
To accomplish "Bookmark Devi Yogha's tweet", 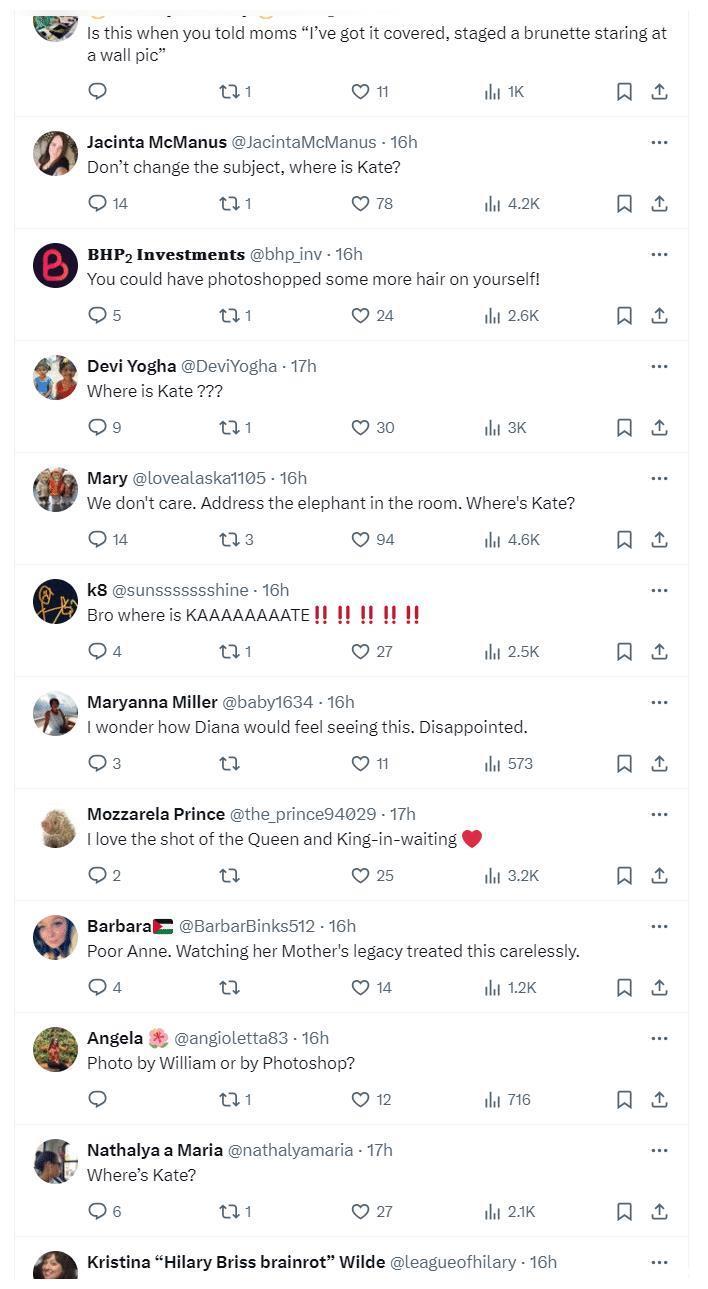I will (x=624, y=428).
